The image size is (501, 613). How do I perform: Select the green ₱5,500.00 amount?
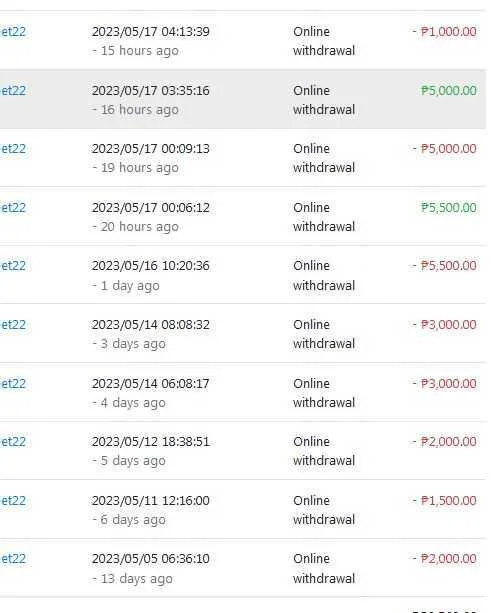tap(449, 208)
